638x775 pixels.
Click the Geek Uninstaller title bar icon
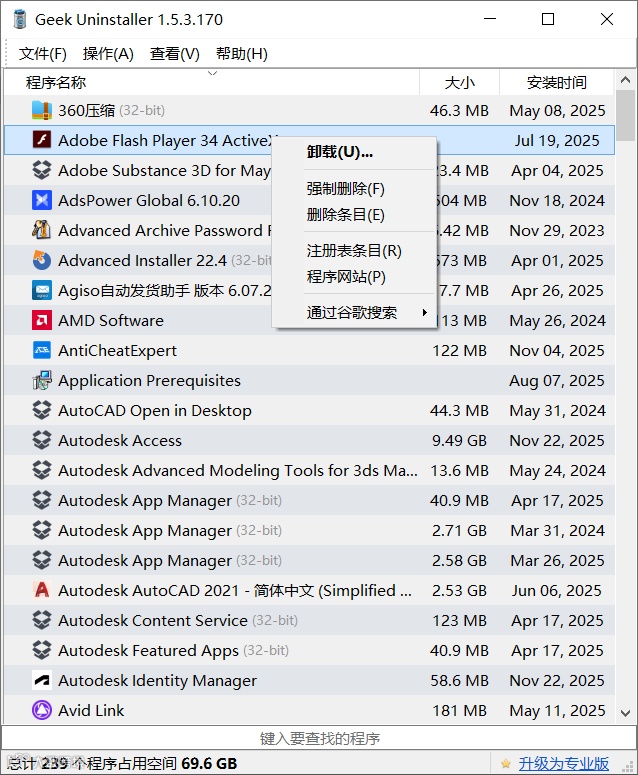(19, 19)
